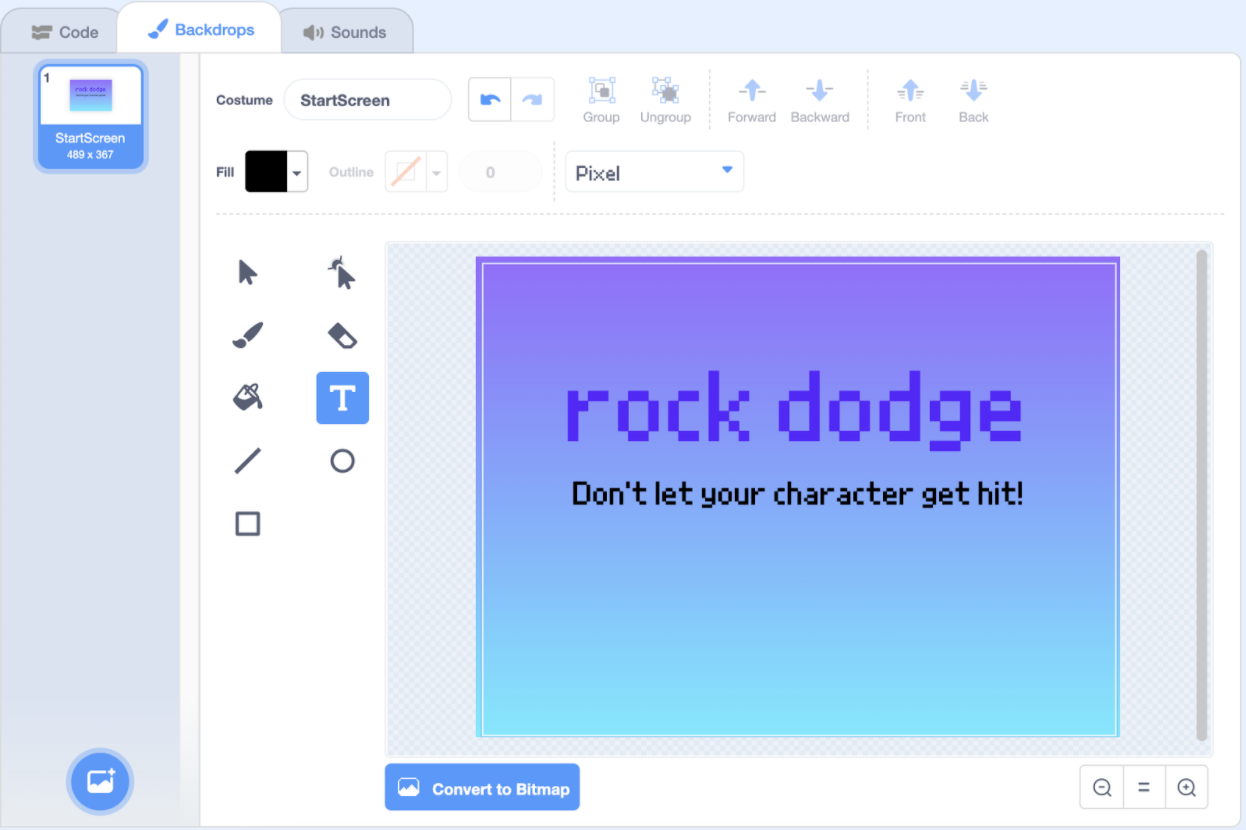
Task: Select the StartScreen backdrop thumbnail
Action: click(91, 116)
